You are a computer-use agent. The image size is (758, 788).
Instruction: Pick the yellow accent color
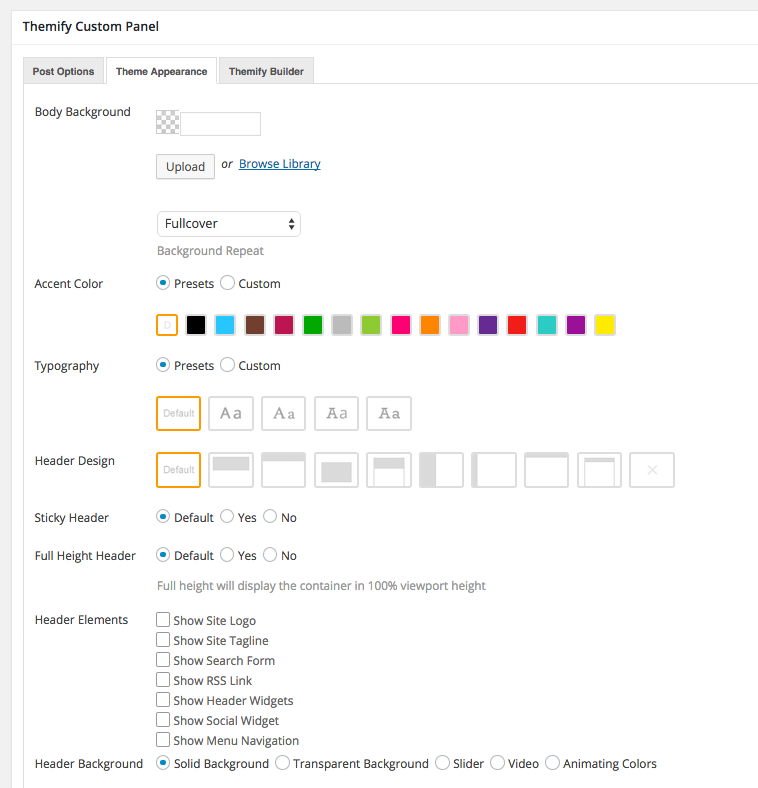(605, 325)
